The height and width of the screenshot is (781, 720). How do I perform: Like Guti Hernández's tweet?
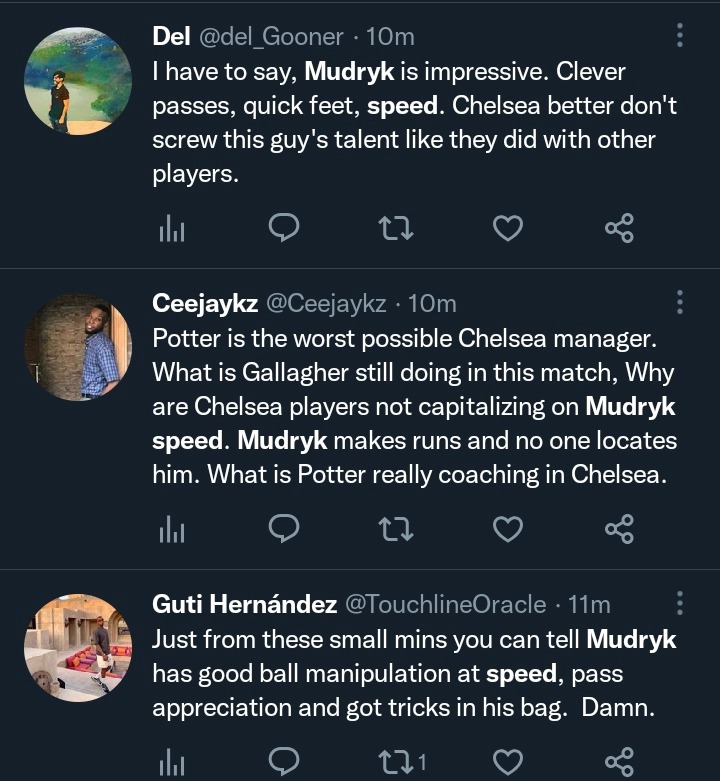pyautogui.click(x=508, y=763)
